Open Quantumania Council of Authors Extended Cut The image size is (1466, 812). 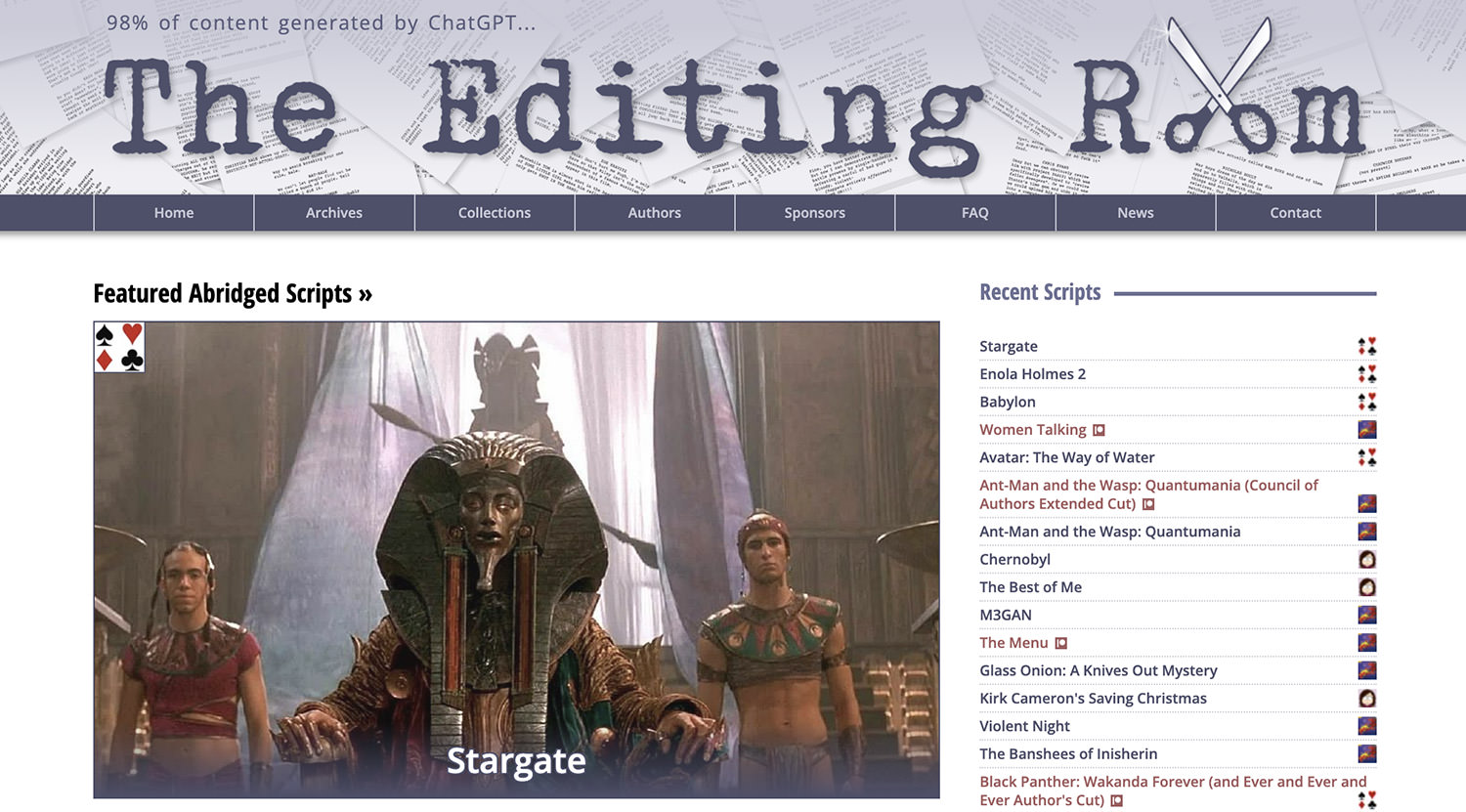point(1149,494)
